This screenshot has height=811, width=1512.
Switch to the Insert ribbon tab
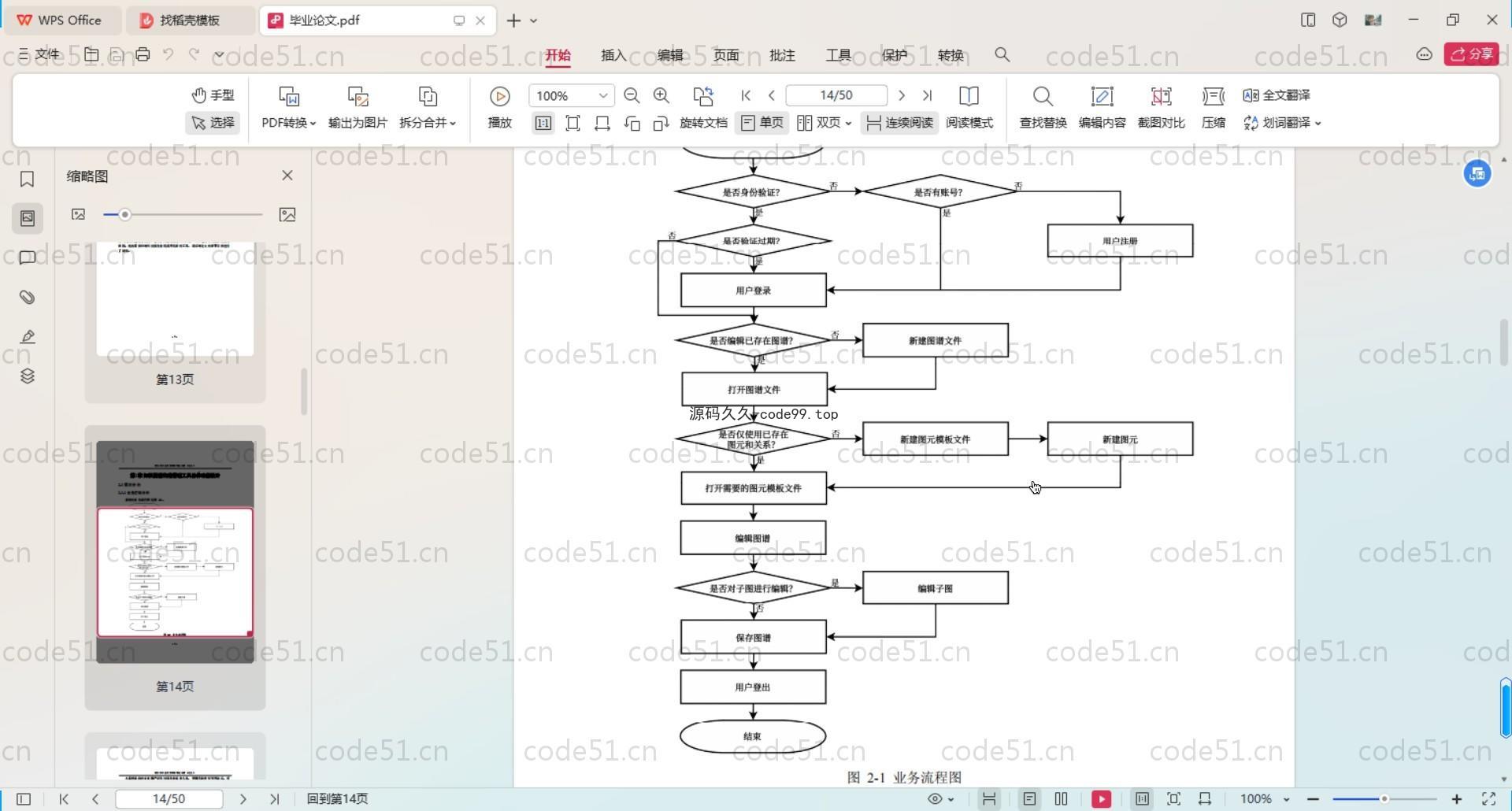click(613, 55)
